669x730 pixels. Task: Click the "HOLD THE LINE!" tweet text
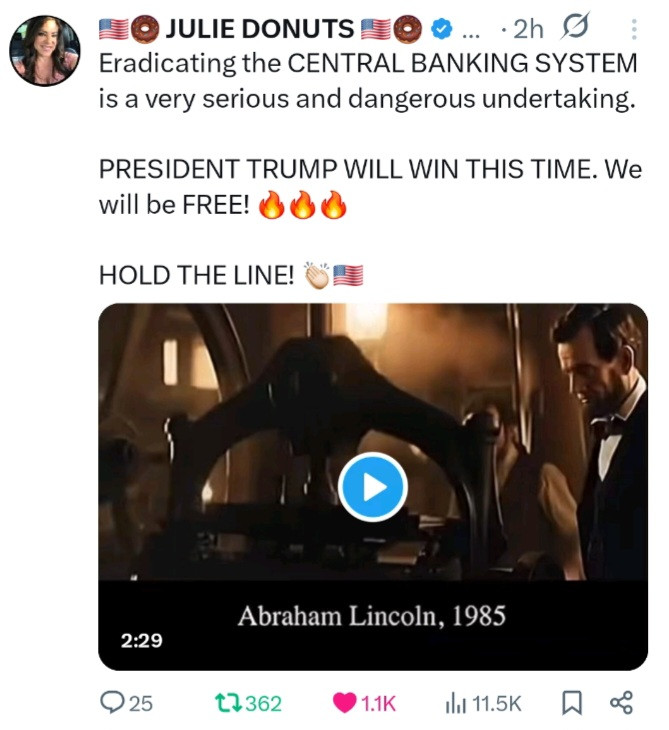(196, 275)
